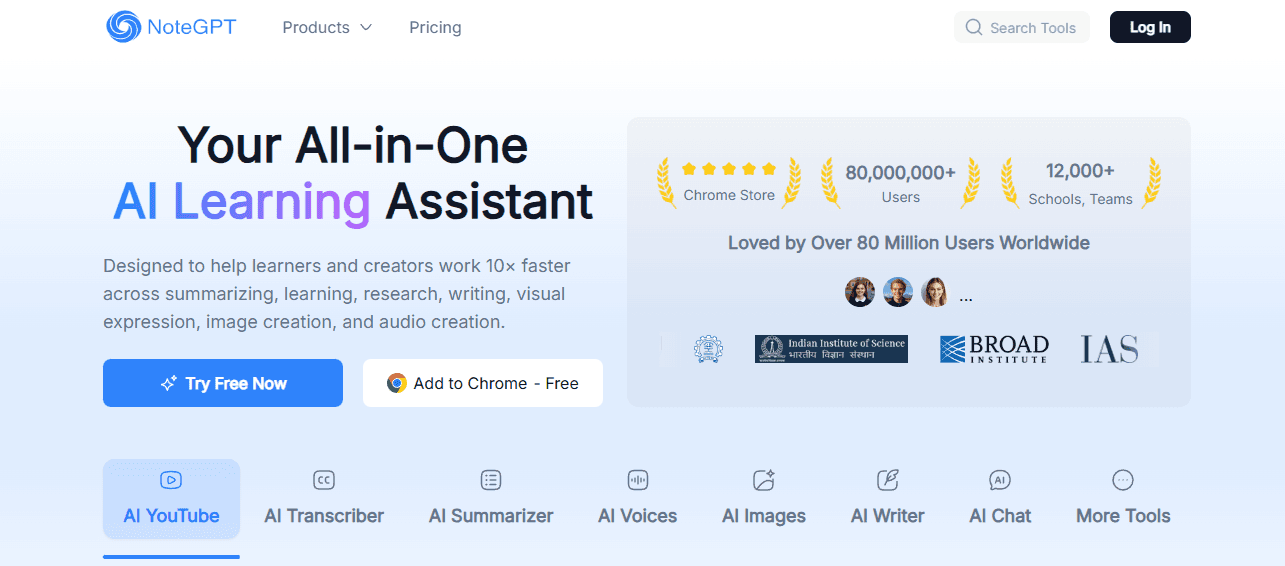This screenshot has width=1285, height=566.
Task: Focus the Search Tools input field
Action: [1021, 28]
